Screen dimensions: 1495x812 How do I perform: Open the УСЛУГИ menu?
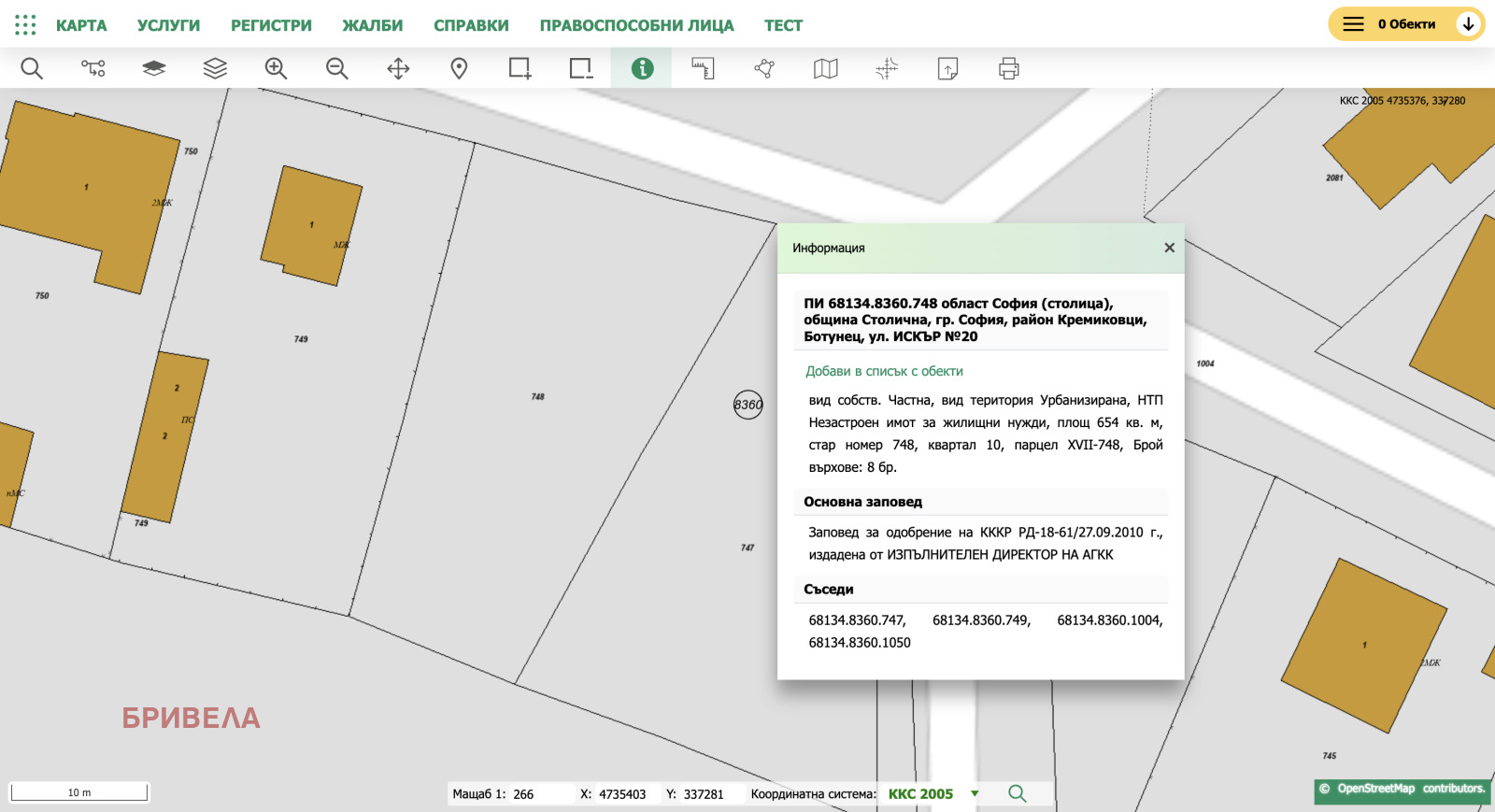tap(168, 25)
